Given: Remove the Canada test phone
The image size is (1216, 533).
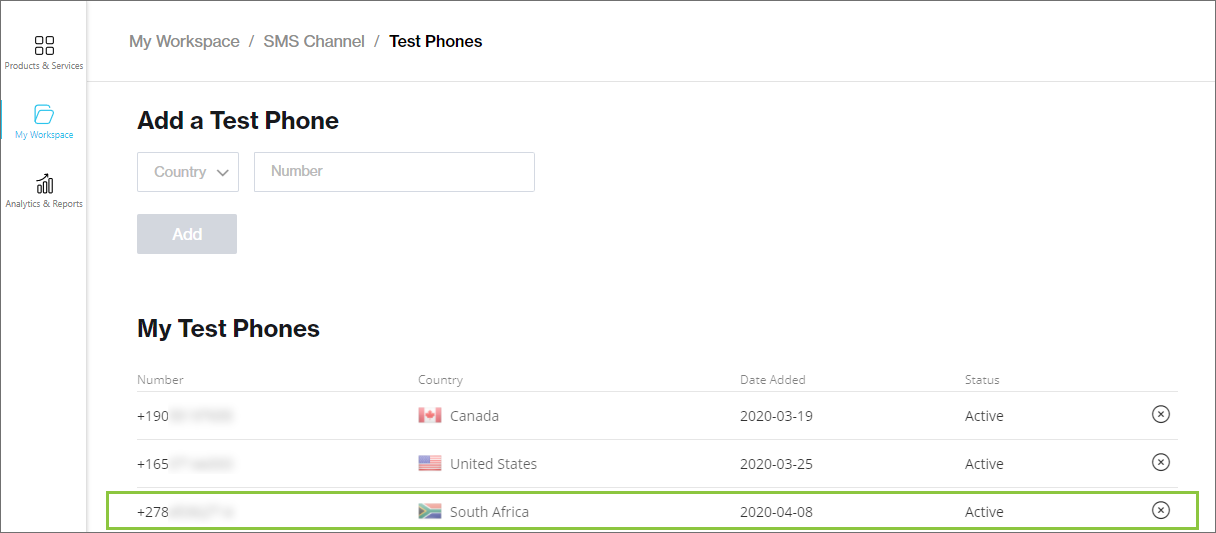Looking at the screenshot, I should [1160, 415].
